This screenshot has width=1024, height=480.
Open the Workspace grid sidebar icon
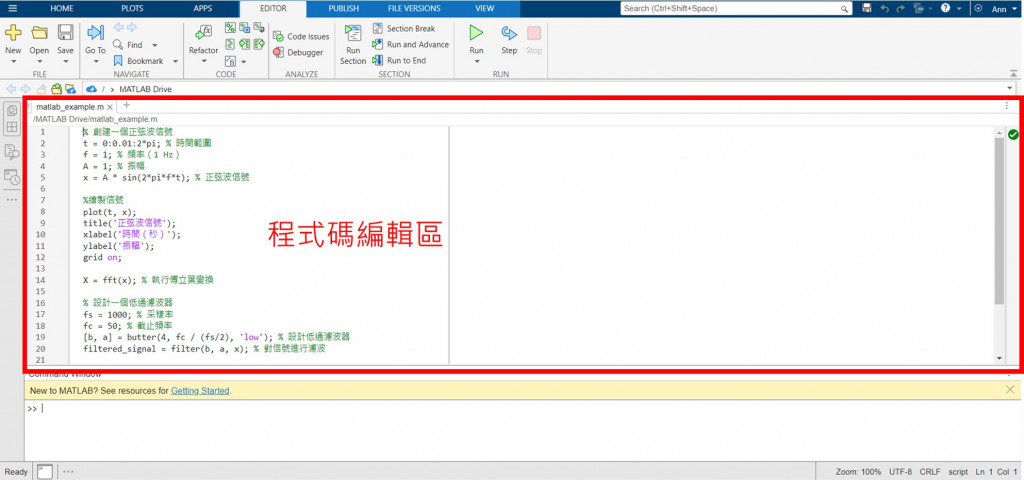[x=12, y=127]
